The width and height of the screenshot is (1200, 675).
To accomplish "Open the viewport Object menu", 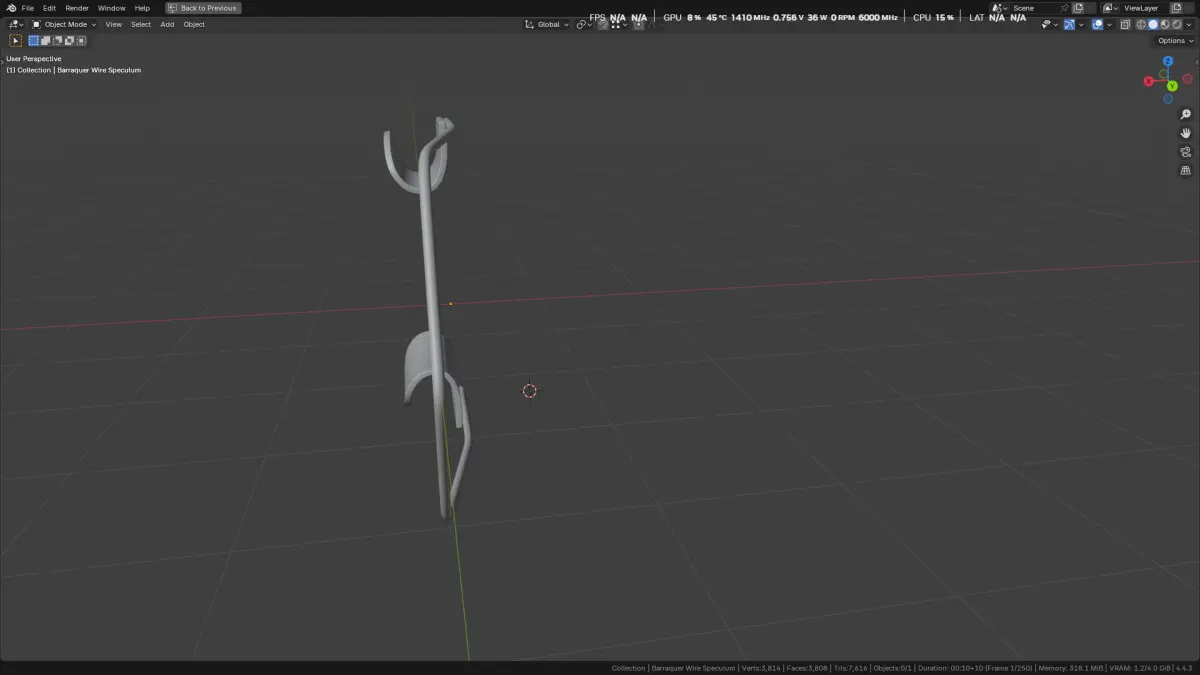I will click(194, 24).
